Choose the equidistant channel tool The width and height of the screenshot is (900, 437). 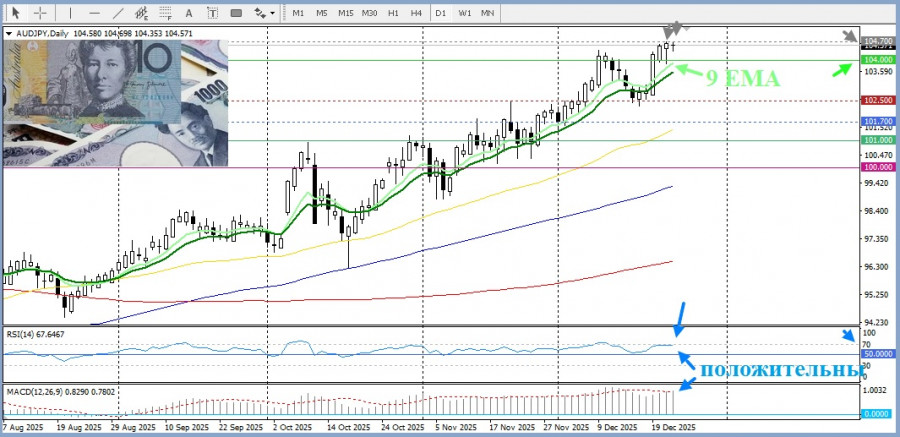[143, 13]
